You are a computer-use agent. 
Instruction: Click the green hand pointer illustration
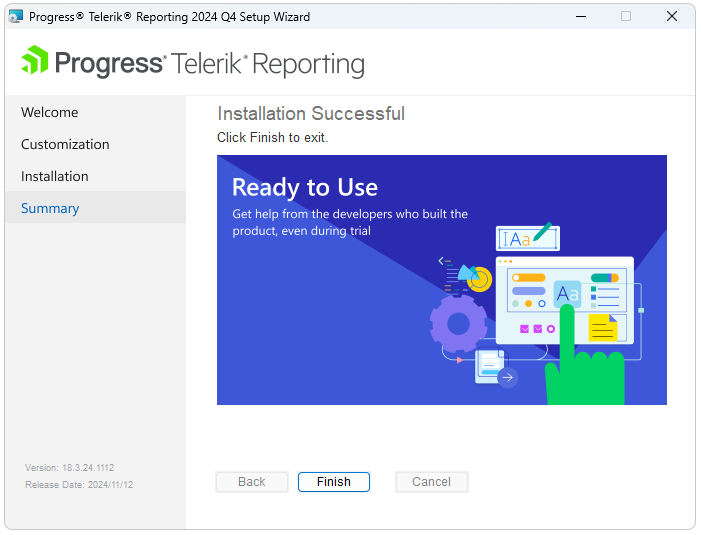[x=585, y=356]
